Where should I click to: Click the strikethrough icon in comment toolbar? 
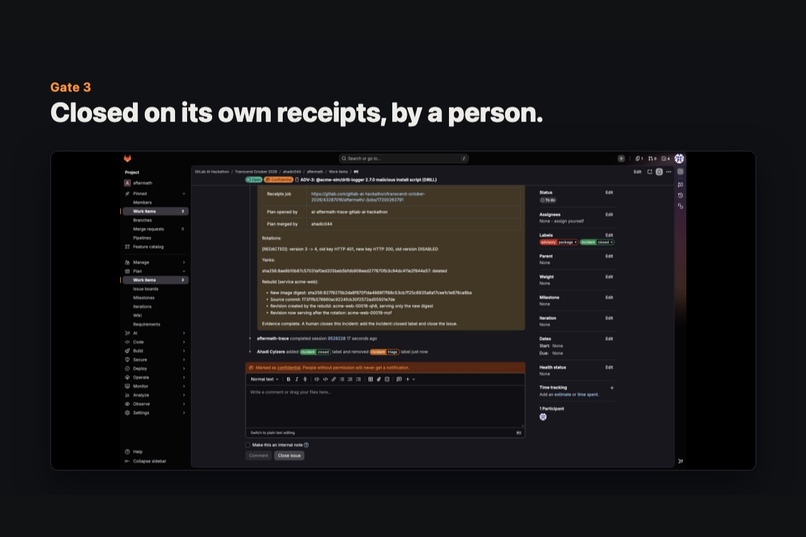click(x=305, y=379)
